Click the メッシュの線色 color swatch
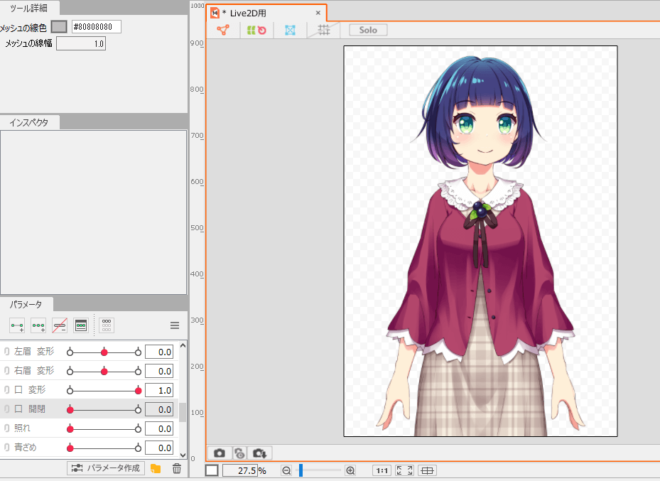 [x=59, y=26]
